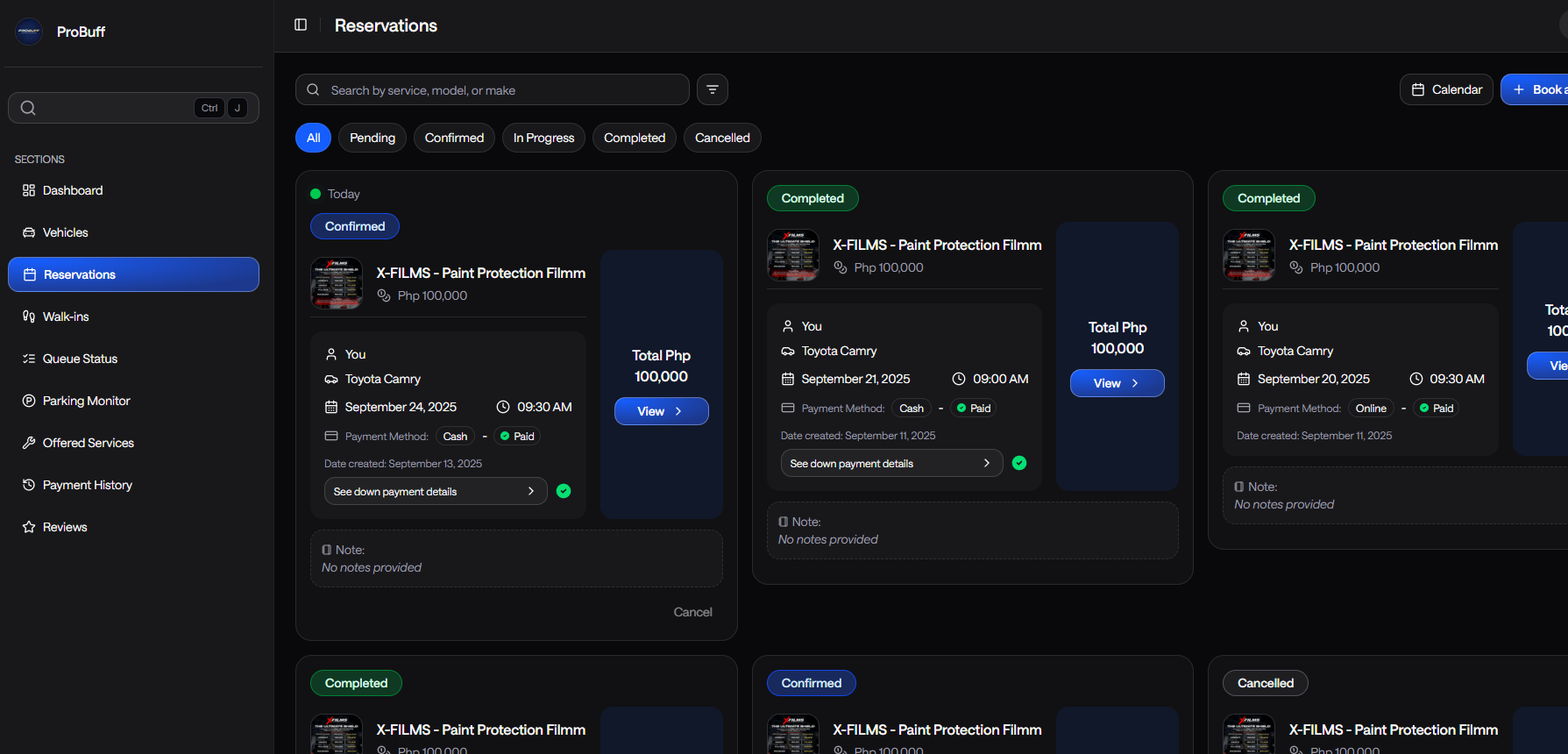Click the calendar icon beside September 24, 2025
The height and width of the screenshot is (754, 1568).
click(x=331, y=407)
